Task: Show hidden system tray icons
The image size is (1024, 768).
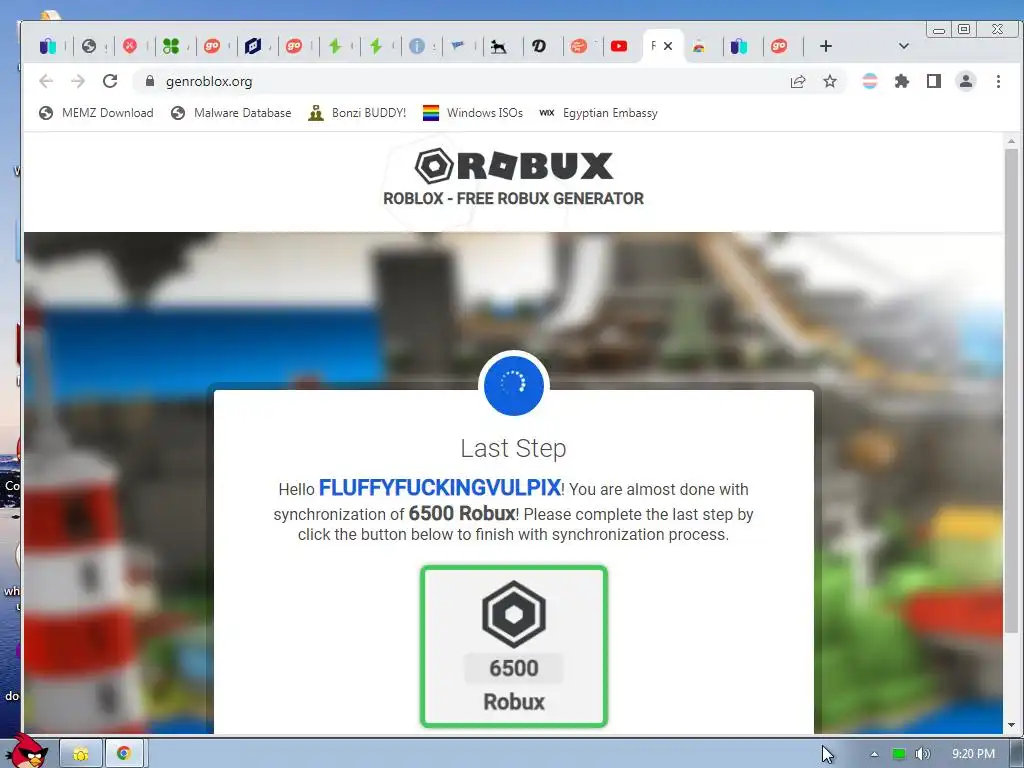Action: coord(874,754)
